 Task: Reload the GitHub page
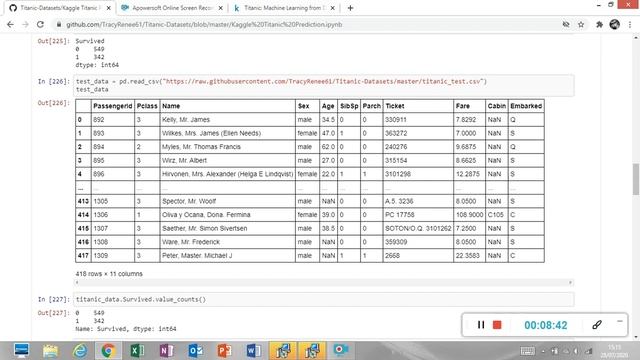[40, 24]
